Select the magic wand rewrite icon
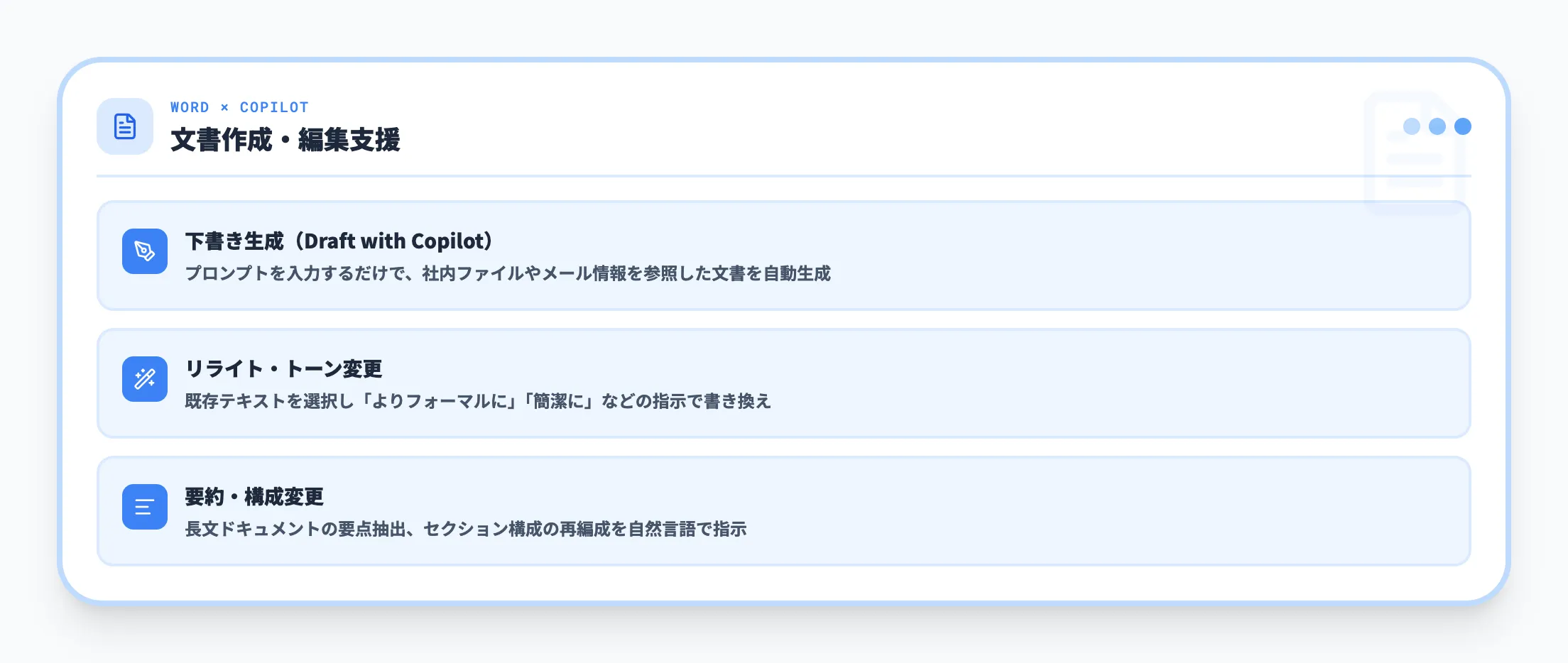This screenshot has height=663, width=1568. pos(145,379)
